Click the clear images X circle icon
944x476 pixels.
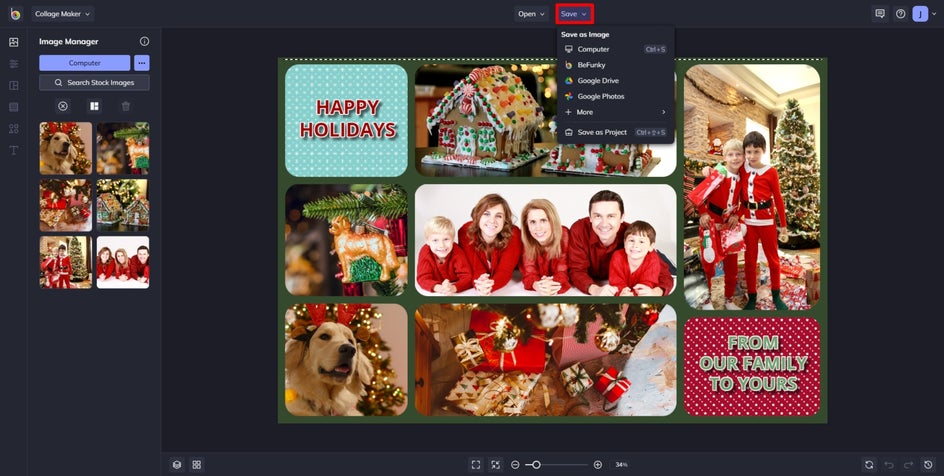click(63, 107)
